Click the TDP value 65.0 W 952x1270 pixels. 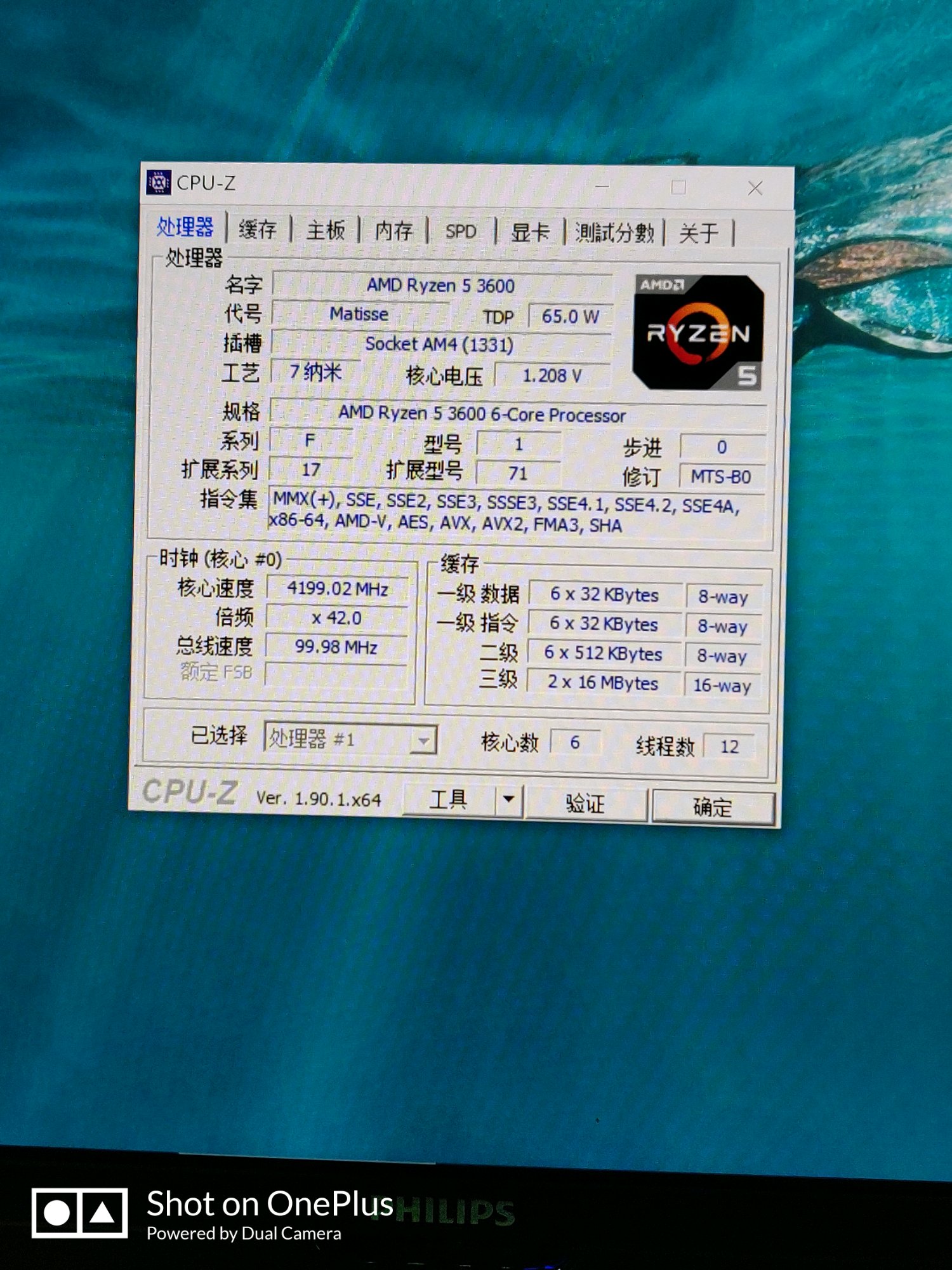point(570,316)
